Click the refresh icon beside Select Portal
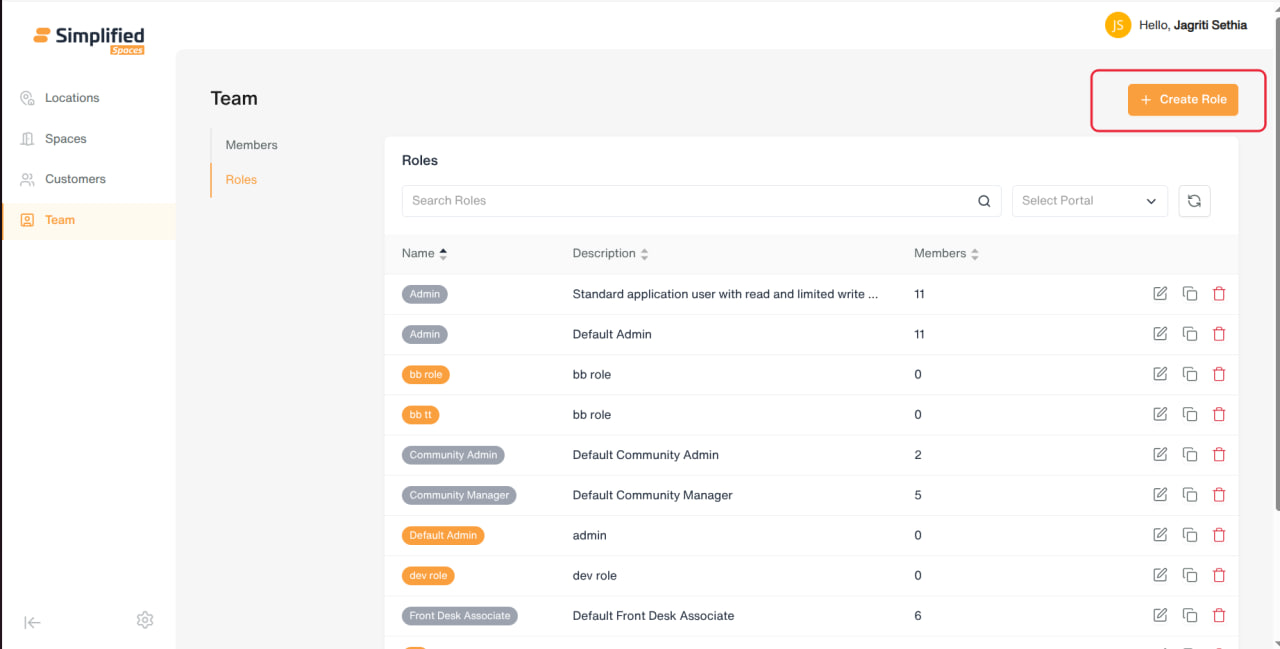 1194,201
